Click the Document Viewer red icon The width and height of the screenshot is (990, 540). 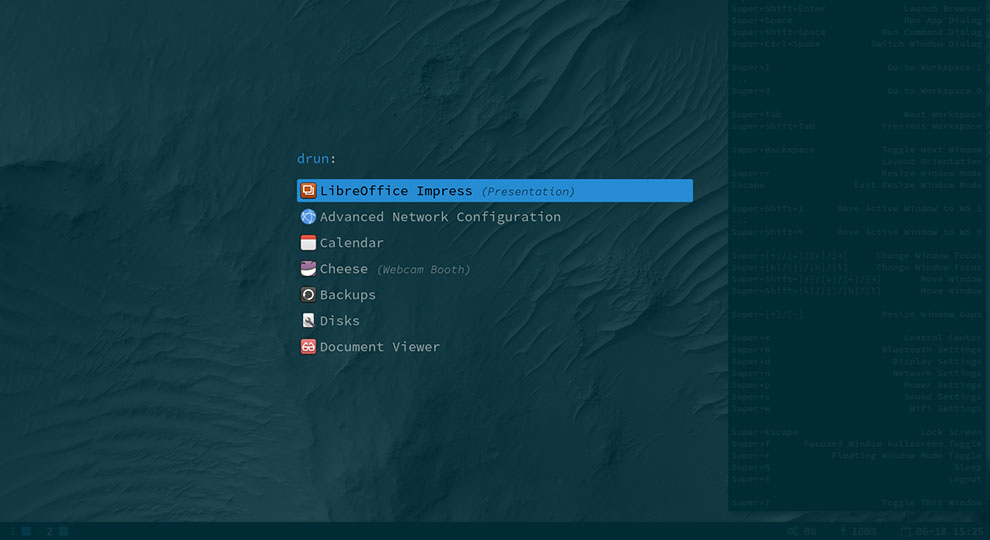pos(308,346)
